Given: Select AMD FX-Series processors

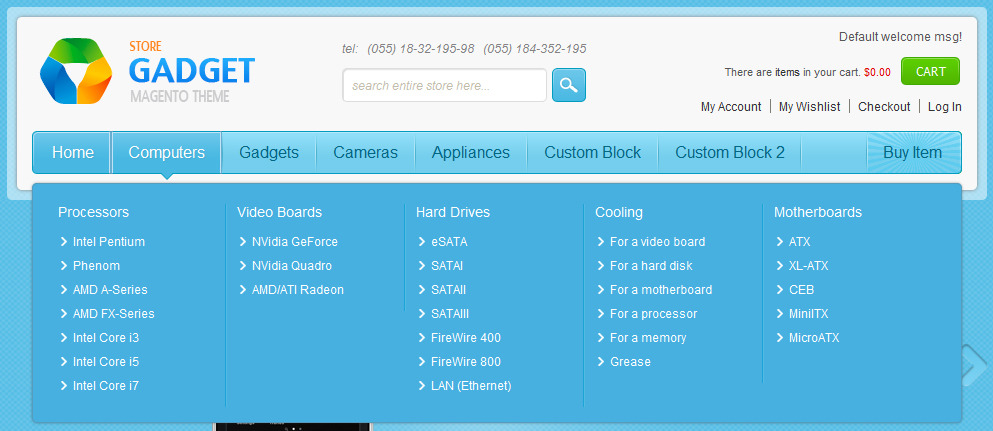Looking at the screenshot, I should (x=113, y=314).
